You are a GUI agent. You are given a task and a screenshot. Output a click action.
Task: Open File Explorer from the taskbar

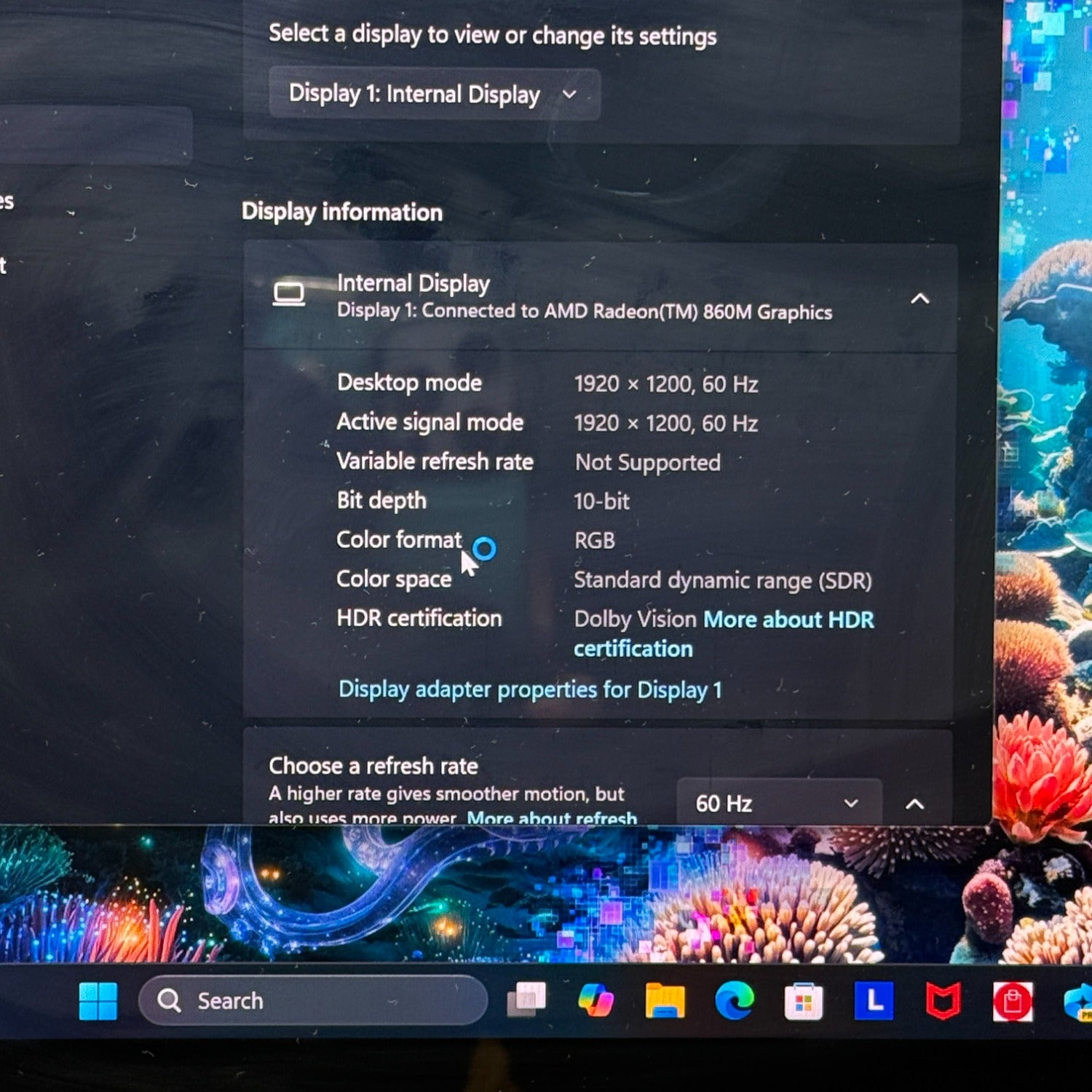coord(665,1000)
